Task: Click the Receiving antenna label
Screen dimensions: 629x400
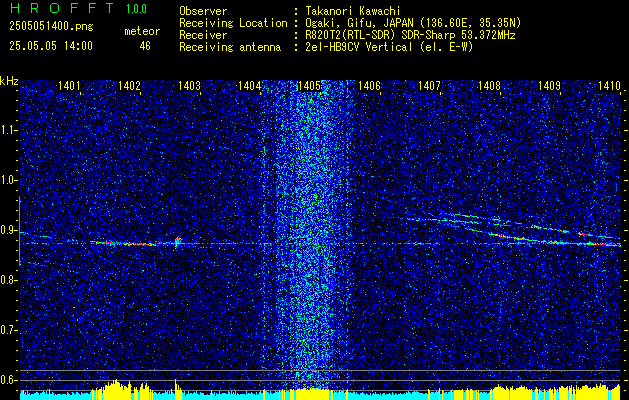Action: (x=230, y=47)
